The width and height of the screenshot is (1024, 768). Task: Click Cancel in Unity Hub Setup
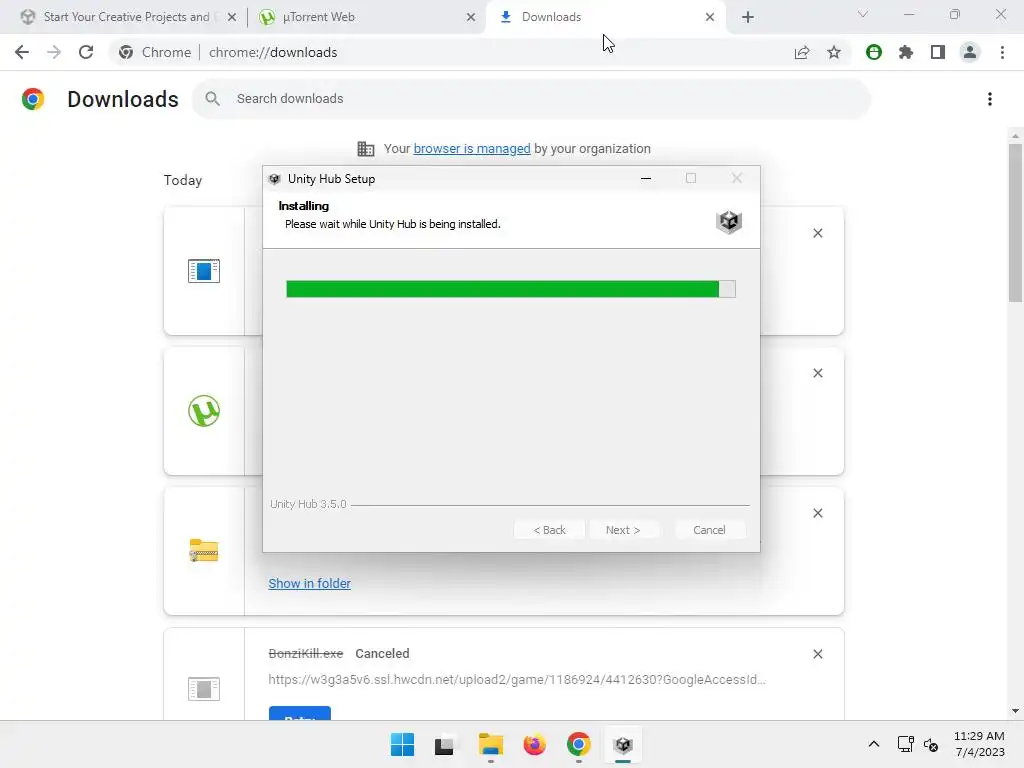coord(709,530)
